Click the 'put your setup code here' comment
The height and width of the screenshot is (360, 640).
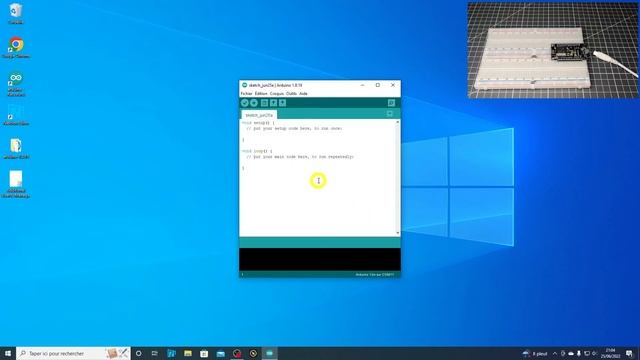click(x=294, y=128)
